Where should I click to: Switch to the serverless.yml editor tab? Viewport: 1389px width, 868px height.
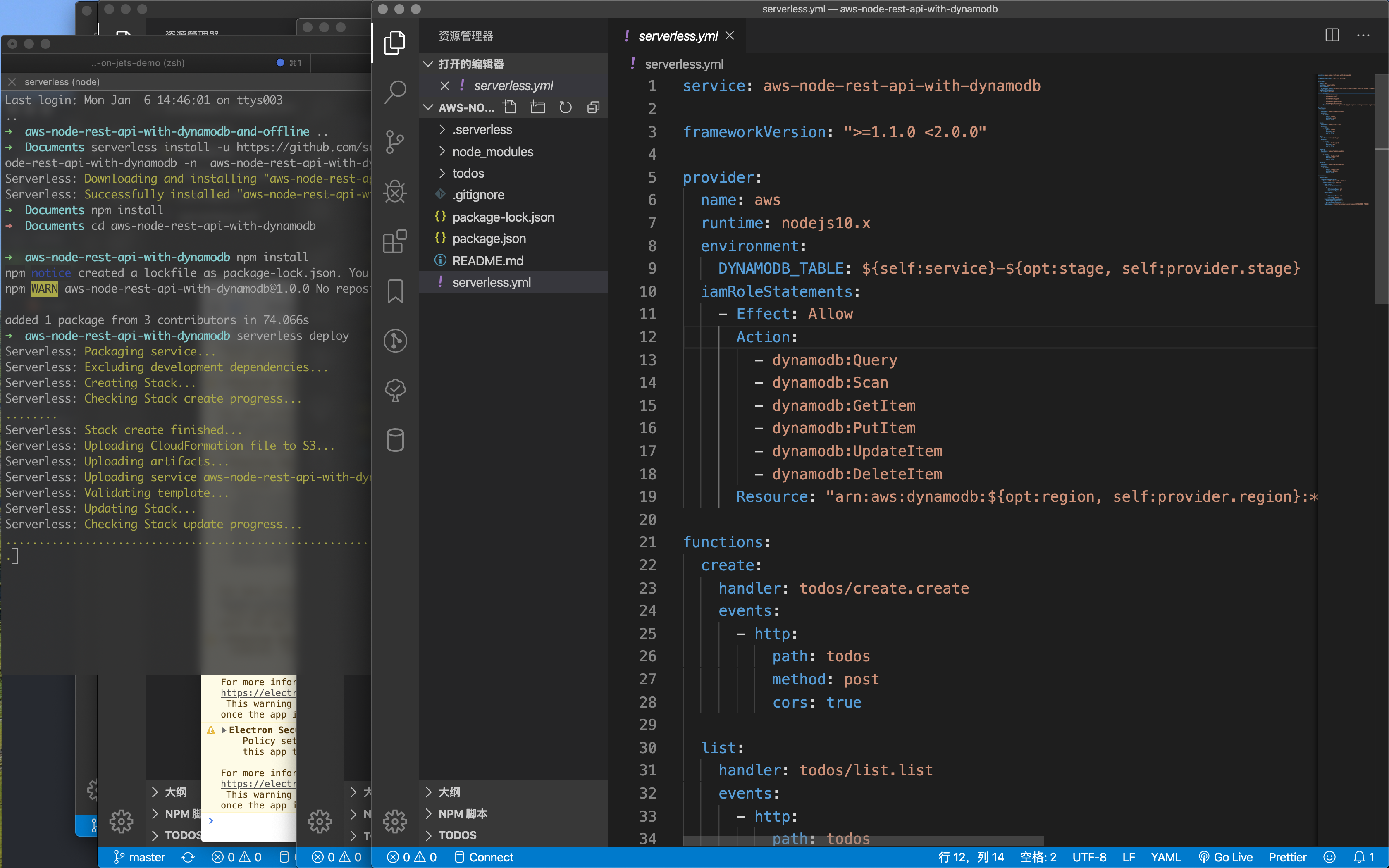[677, 36]
